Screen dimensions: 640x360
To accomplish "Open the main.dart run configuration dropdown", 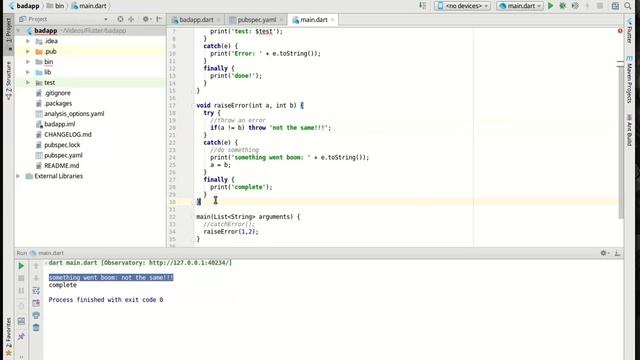I will point(520,6).
